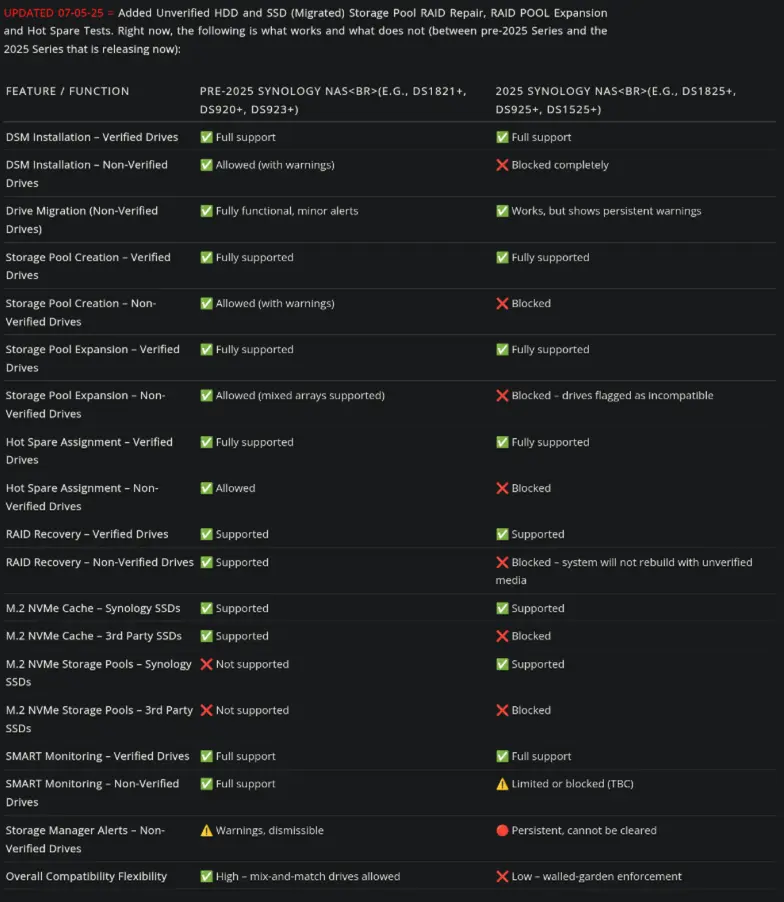Image resolution: width=784 pixels, height=902 pixels.
Task: Click the 'Pre-2025 Synology NAS' column header
Action: (x=333, y=100)
